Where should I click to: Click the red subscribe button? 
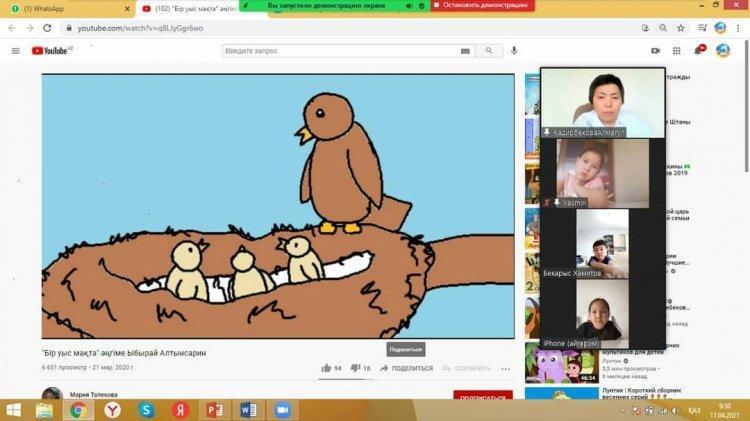pos(483,395)
